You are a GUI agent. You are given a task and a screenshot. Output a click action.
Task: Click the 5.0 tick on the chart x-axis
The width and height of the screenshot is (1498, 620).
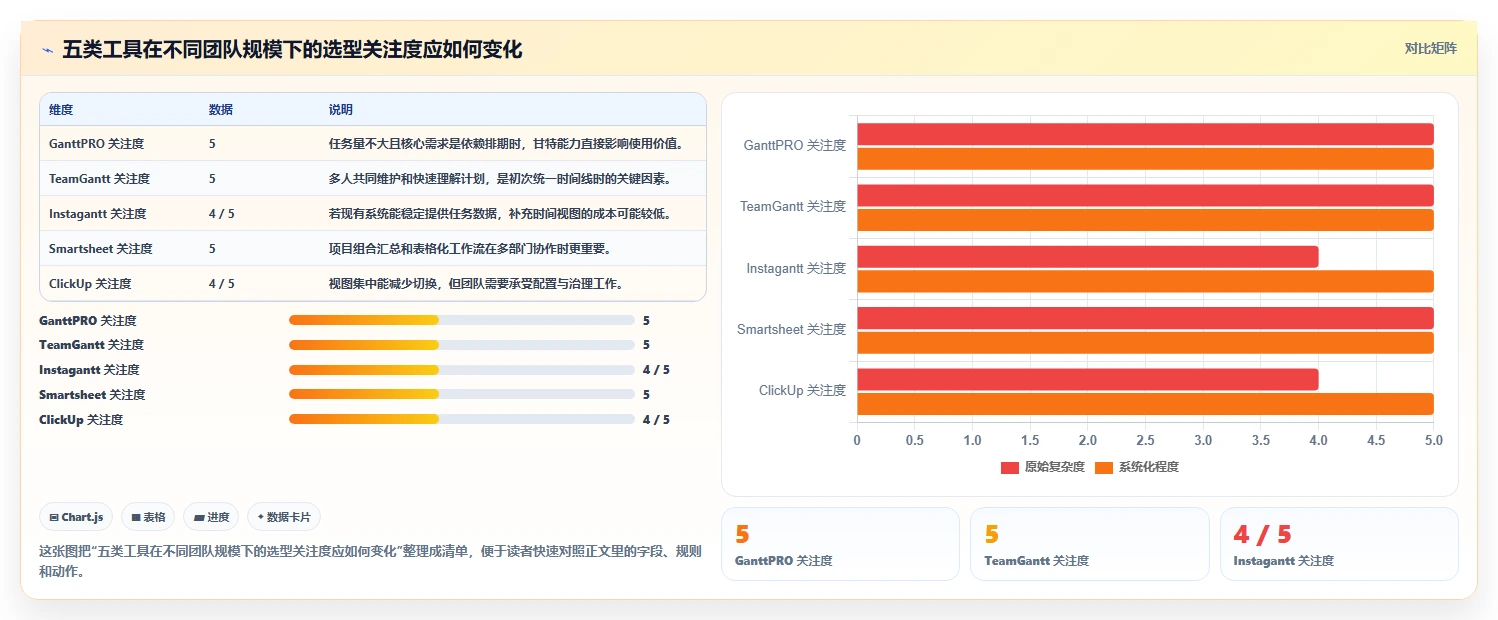1434,440
